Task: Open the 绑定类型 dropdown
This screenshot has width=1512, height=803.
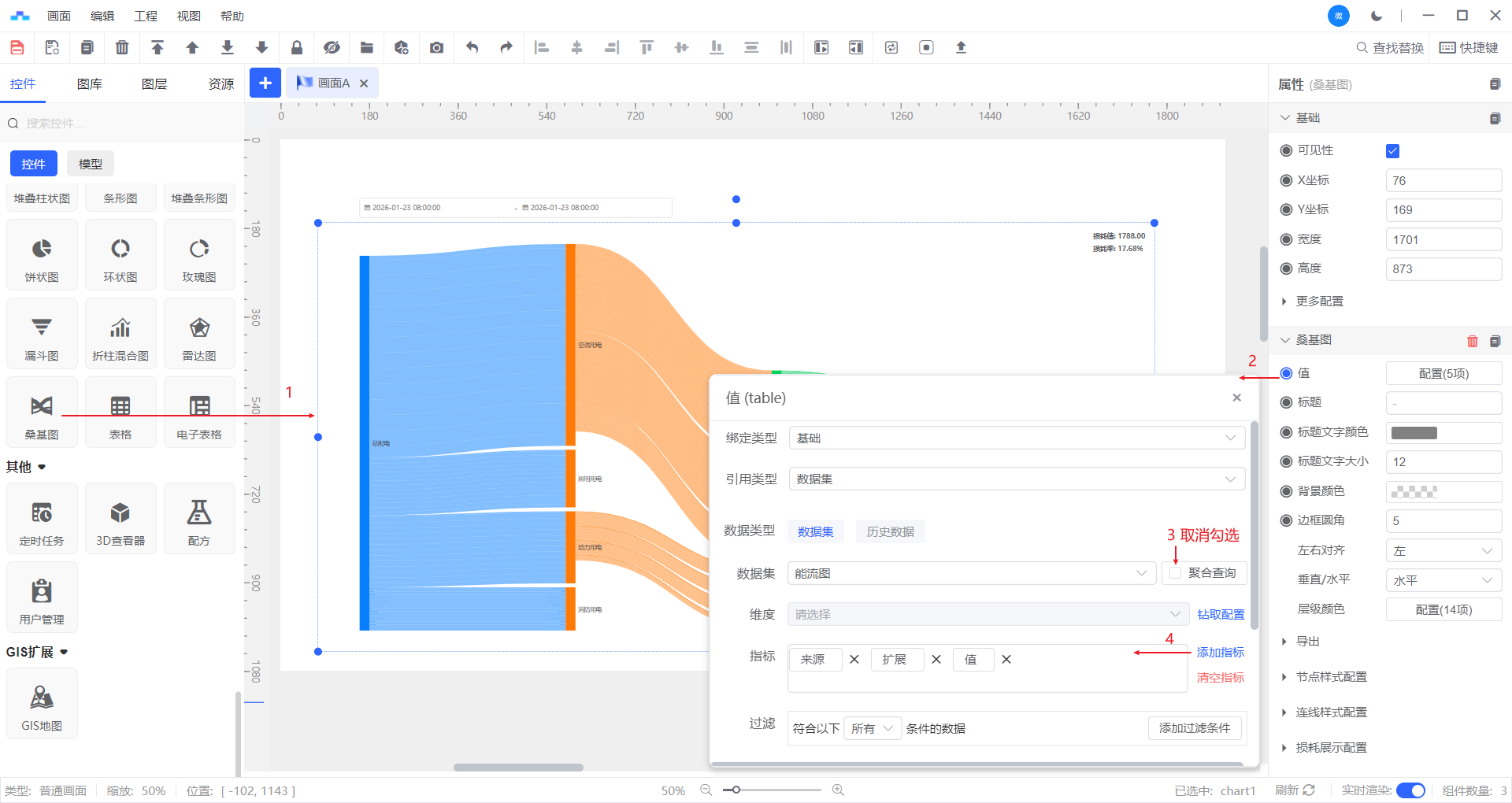Action: click(1016, 439)
